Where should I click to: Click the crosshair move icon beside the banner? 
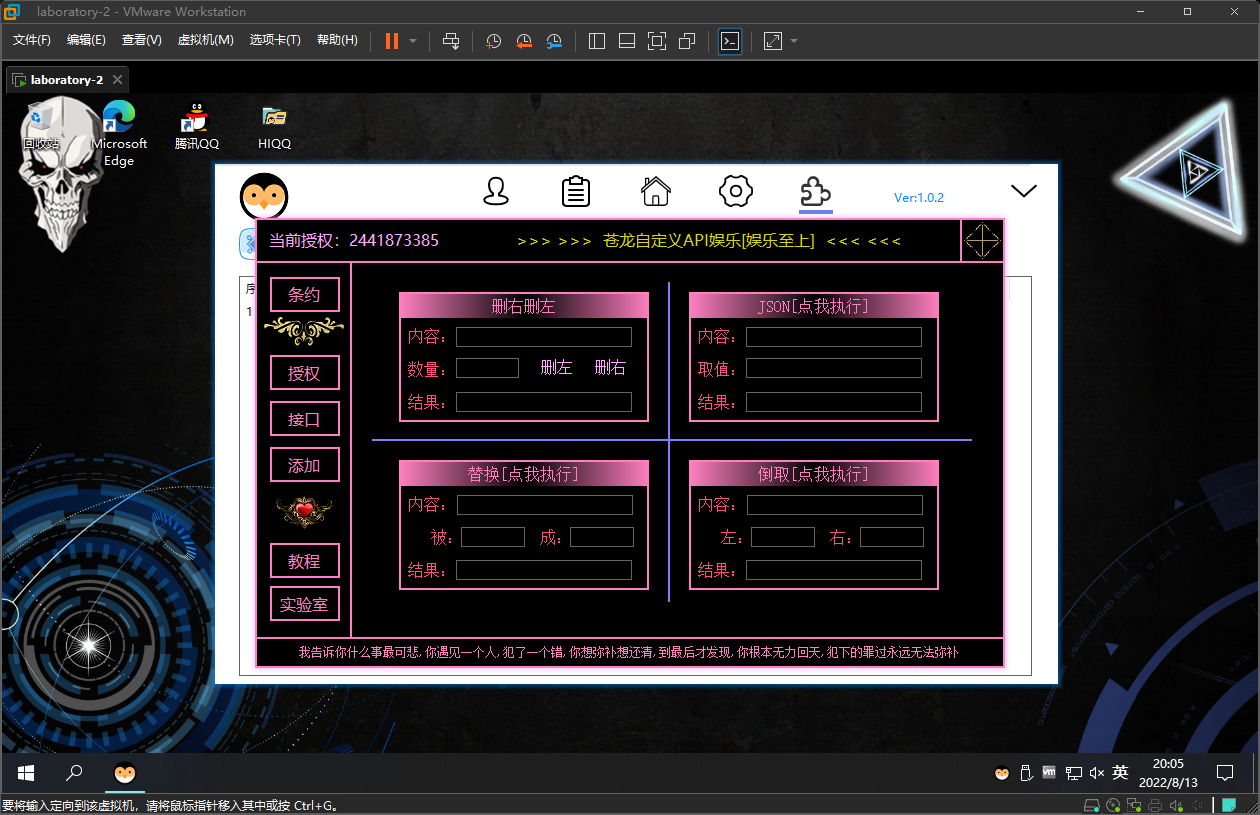pos(982,241)
